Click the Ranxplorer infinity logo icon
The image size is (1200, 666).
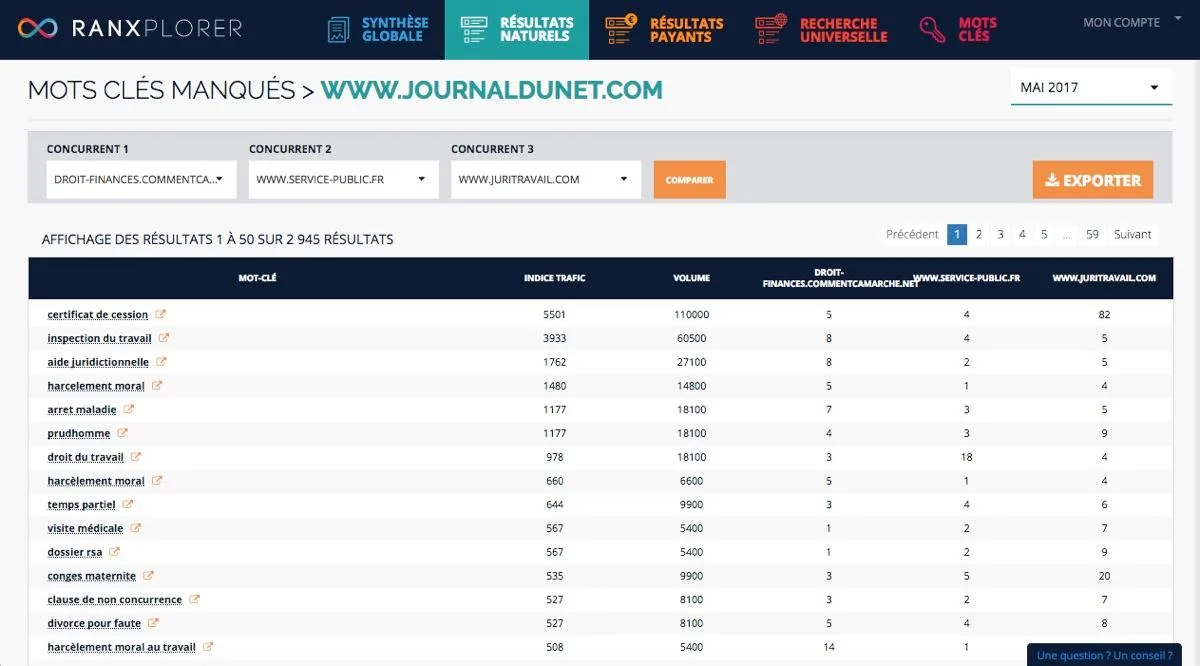[38, 29]
